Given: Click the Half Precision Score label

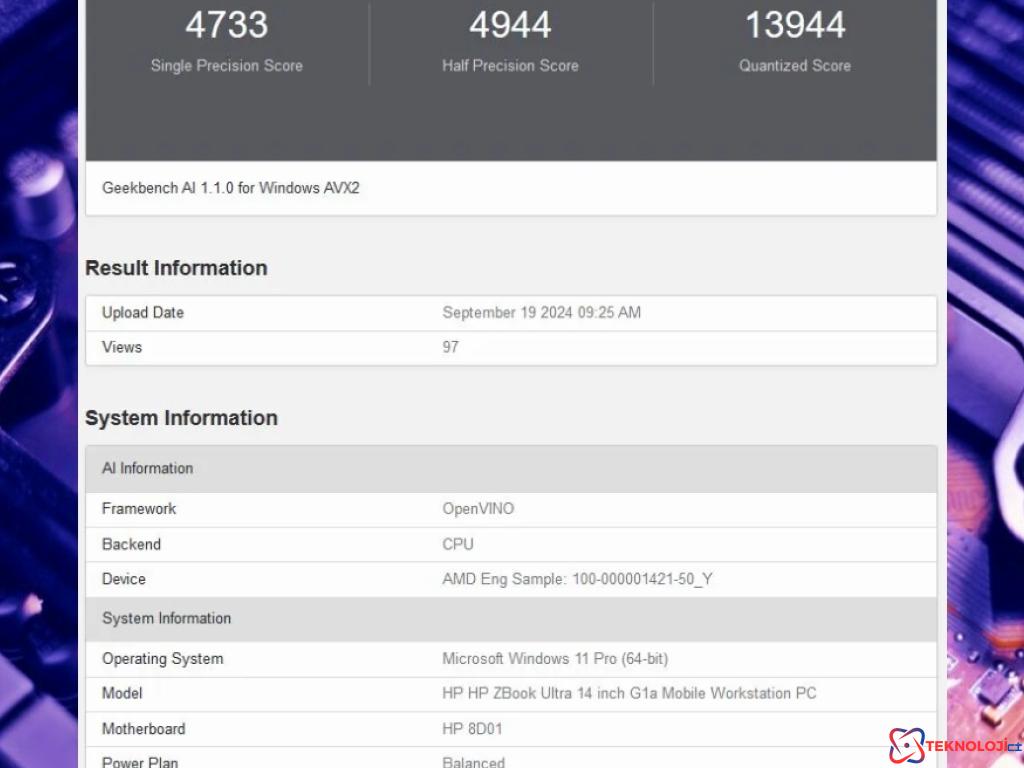Looking at the screenshot, I should pos(510,66).
